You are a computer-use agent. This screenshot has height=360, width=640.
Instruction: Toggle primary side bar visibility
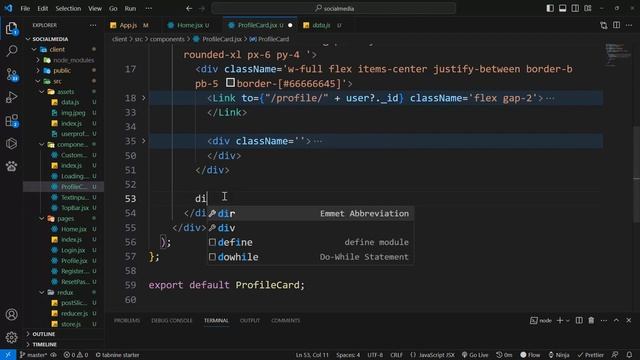[x=550, y=8]
